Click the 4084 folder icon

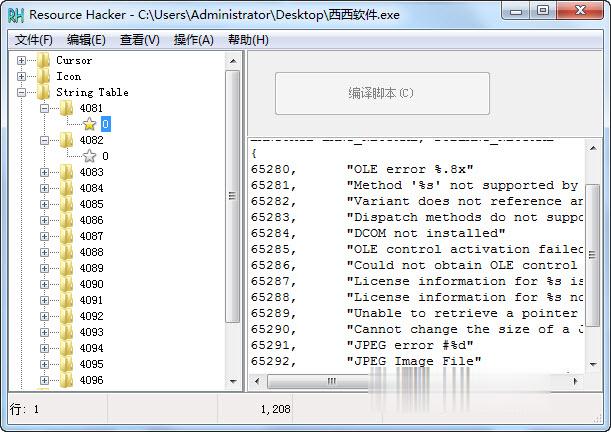pos(67,188)
